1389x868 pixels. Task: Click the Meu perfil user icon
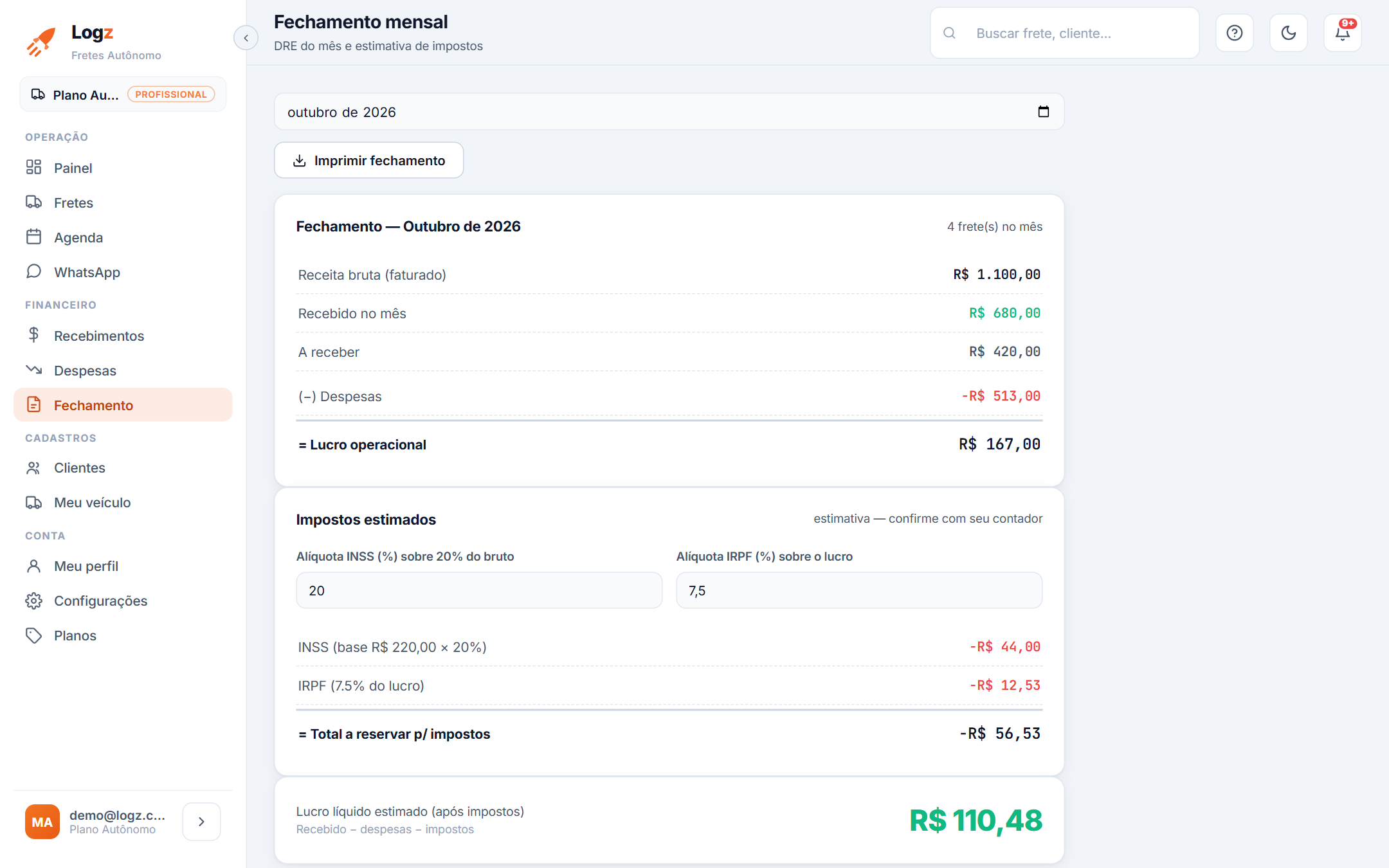pyautogui.click(x=33, y=566)
